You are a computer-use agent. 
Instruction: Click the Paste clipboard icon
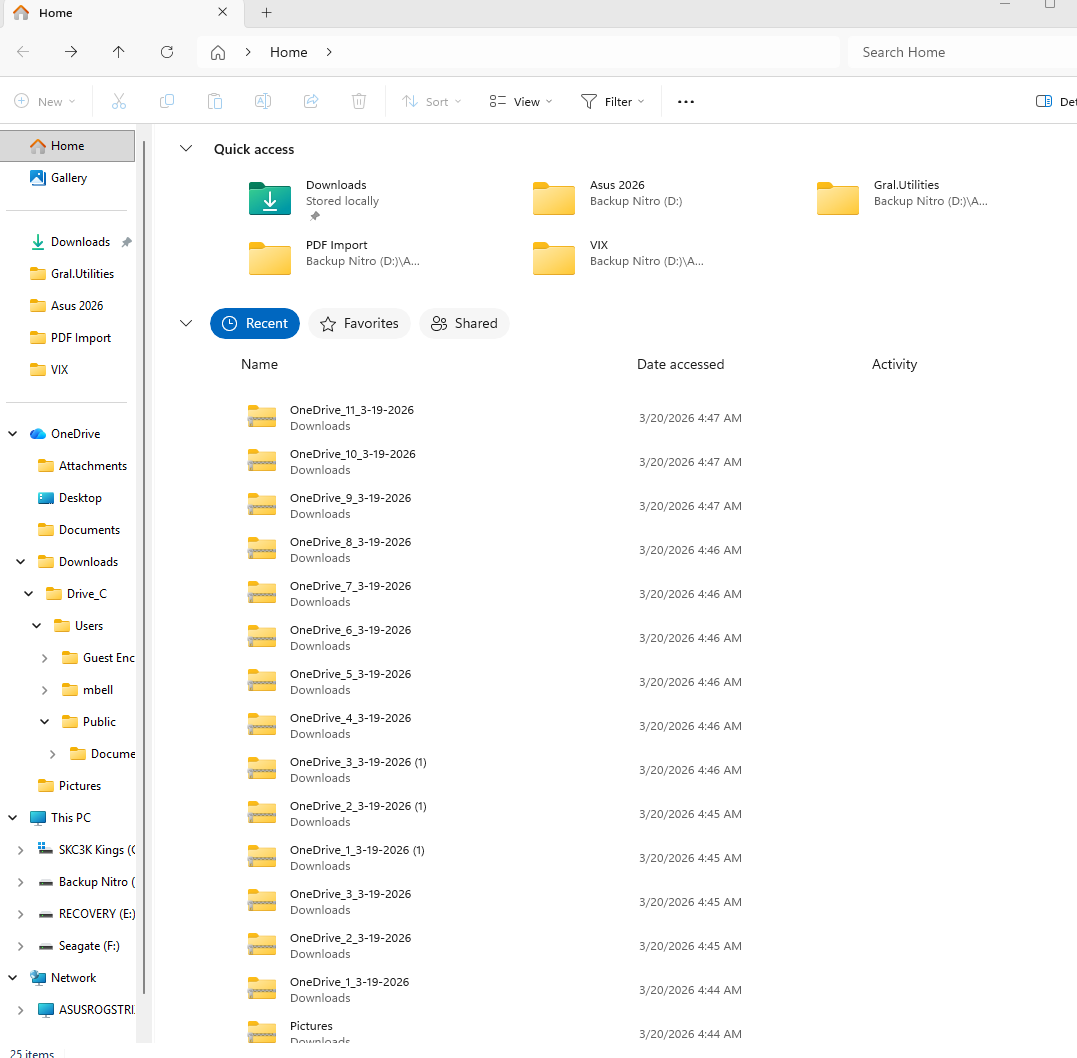click(x=215, y=102)
